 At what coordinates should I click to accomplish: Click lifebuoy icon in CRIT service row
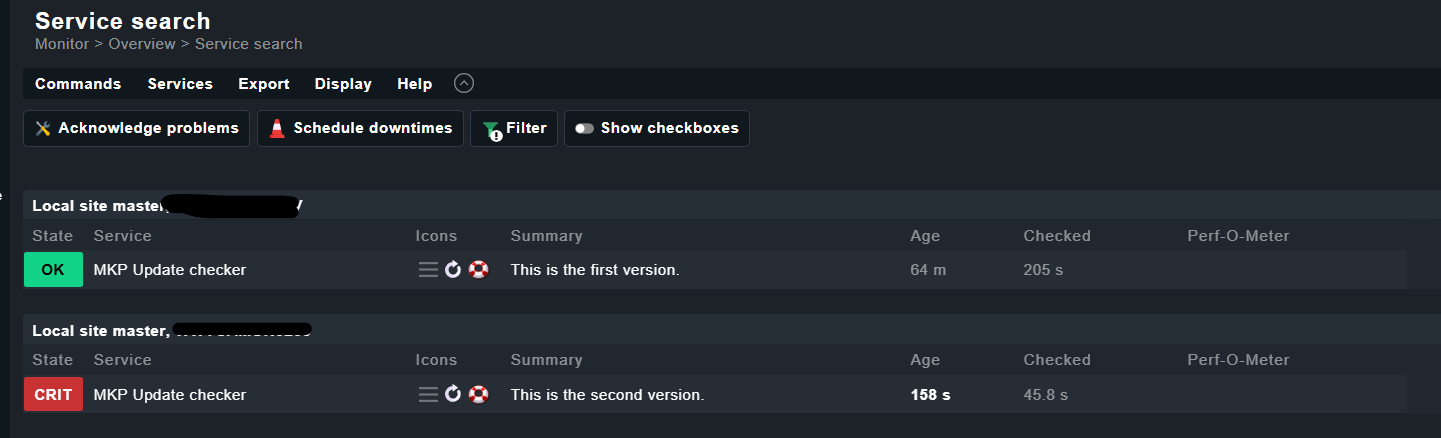point(478,395)
